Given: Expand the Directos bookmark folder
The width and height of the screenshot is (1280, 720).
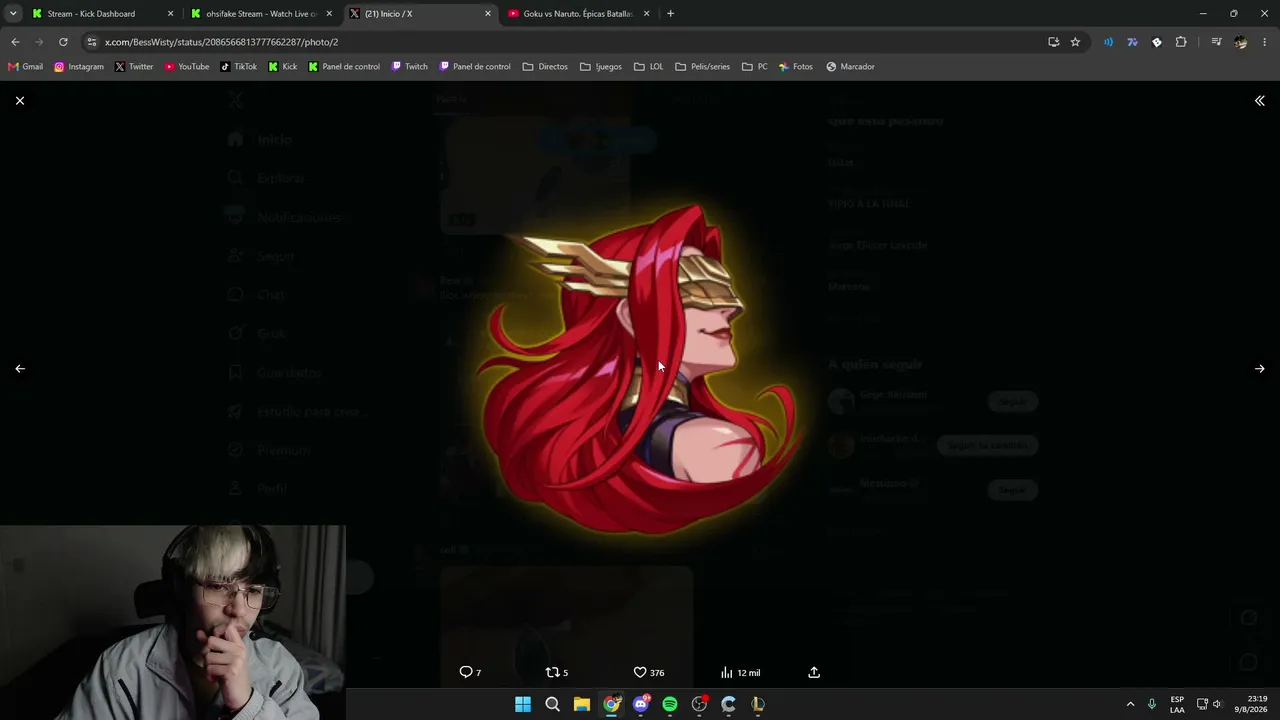Looking at the screenshot, I should click(x=545, y=67).
